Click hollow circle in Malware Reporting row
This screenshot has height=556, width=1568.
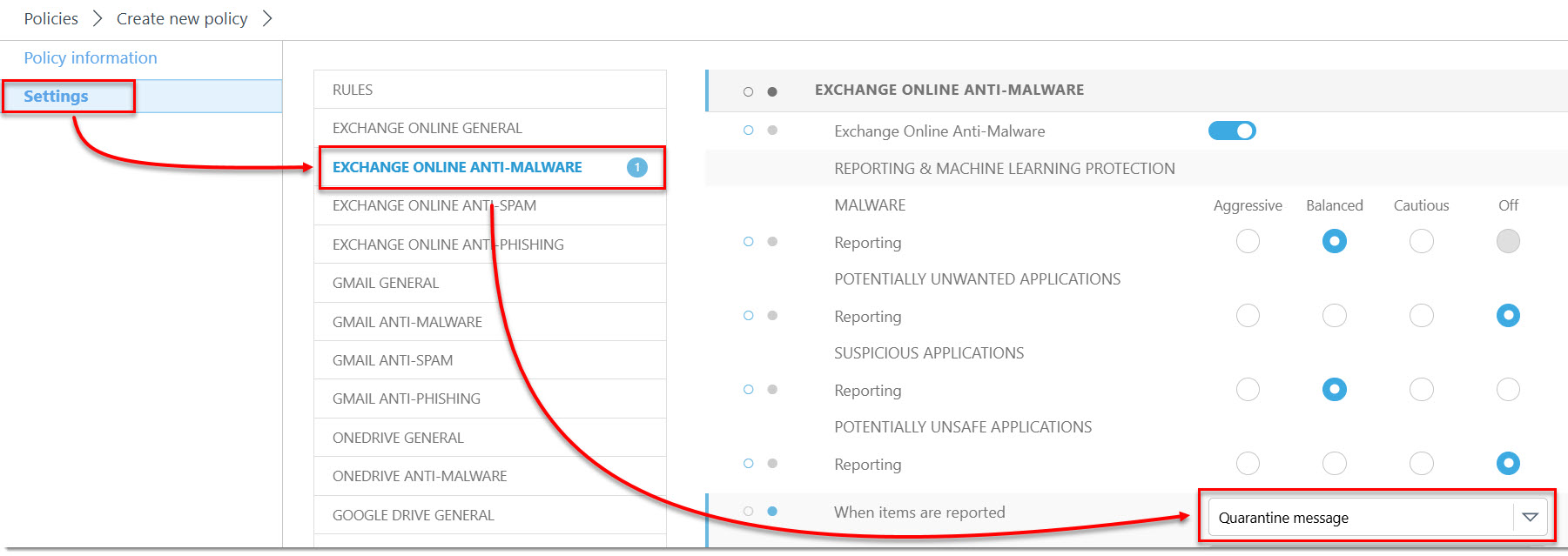point(749,242)
